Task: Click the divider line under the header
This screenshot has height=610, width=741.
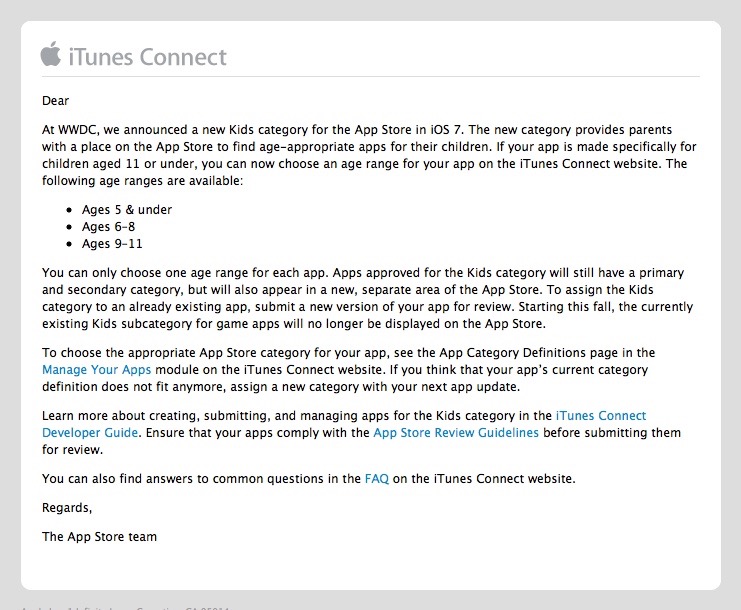Action: pyautogui.click(x=370, y=76)
